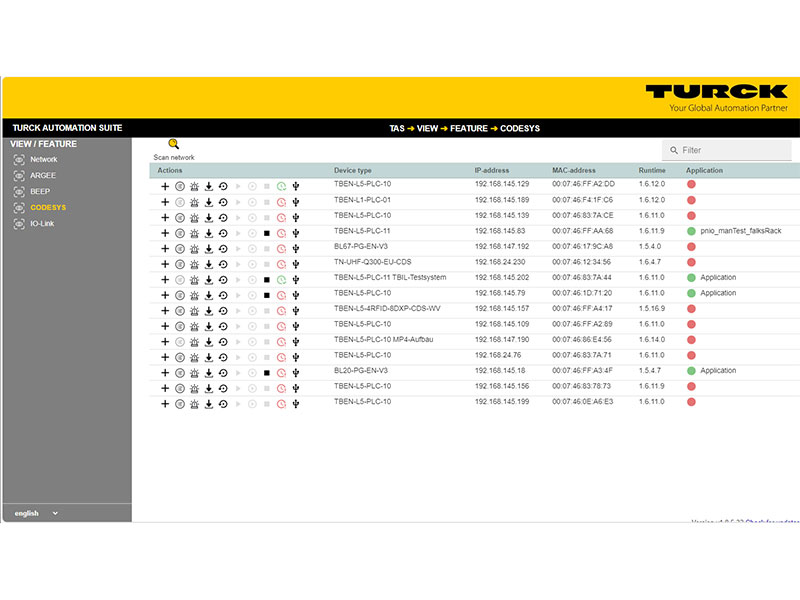Click the plus icon for TBEN-L1-PLC-01
This screenshot has width=800, height=600.
coord(165,203)
